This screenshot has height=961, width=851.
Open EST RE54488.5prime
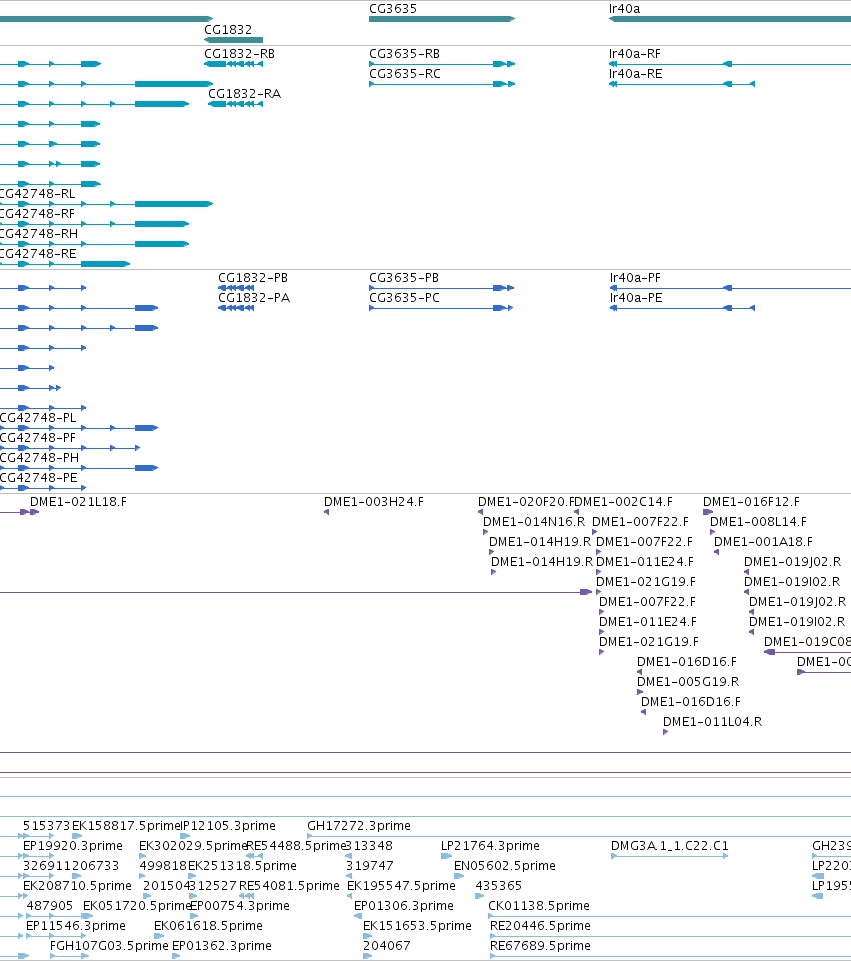(297, 846)
